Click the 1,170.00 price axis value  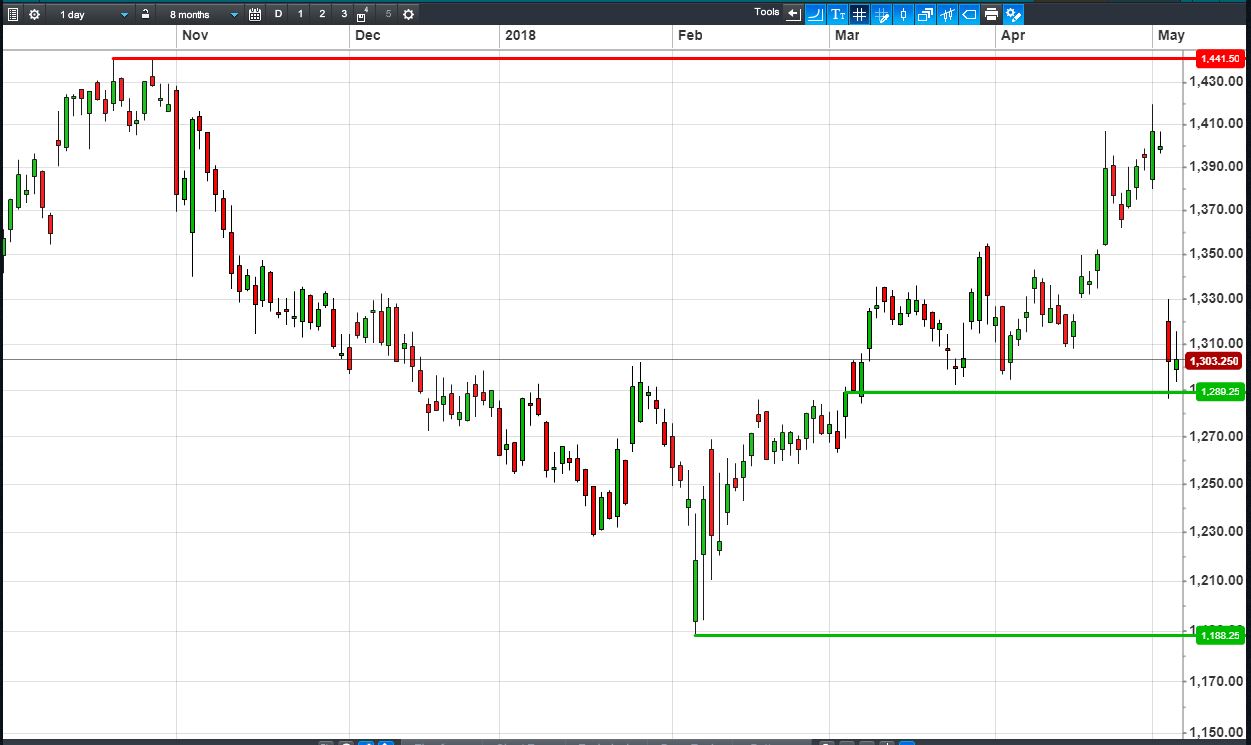tap(1217, 681)
